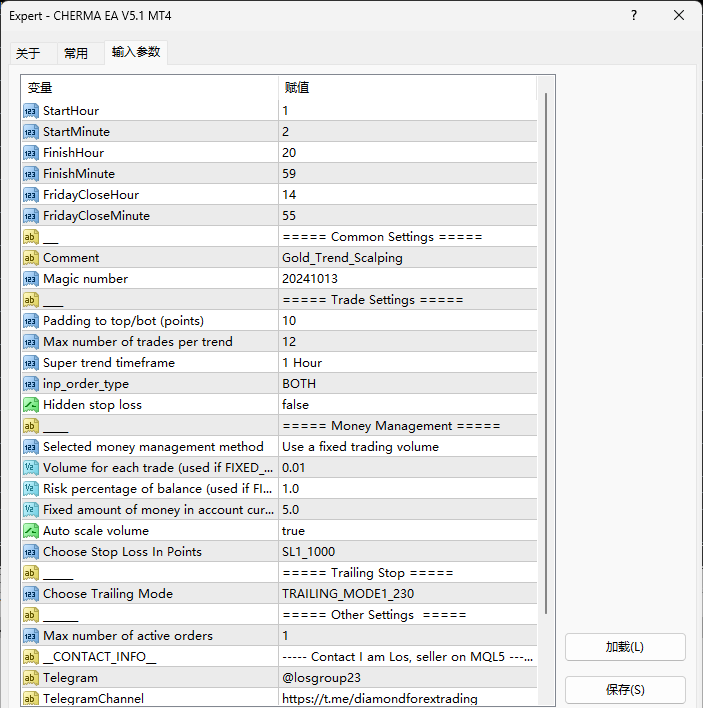The height and width of the screenshot is (708, 703).
Task: Click the double icon beside Risk percentage of balance
Action: click(x=30, y=489)
